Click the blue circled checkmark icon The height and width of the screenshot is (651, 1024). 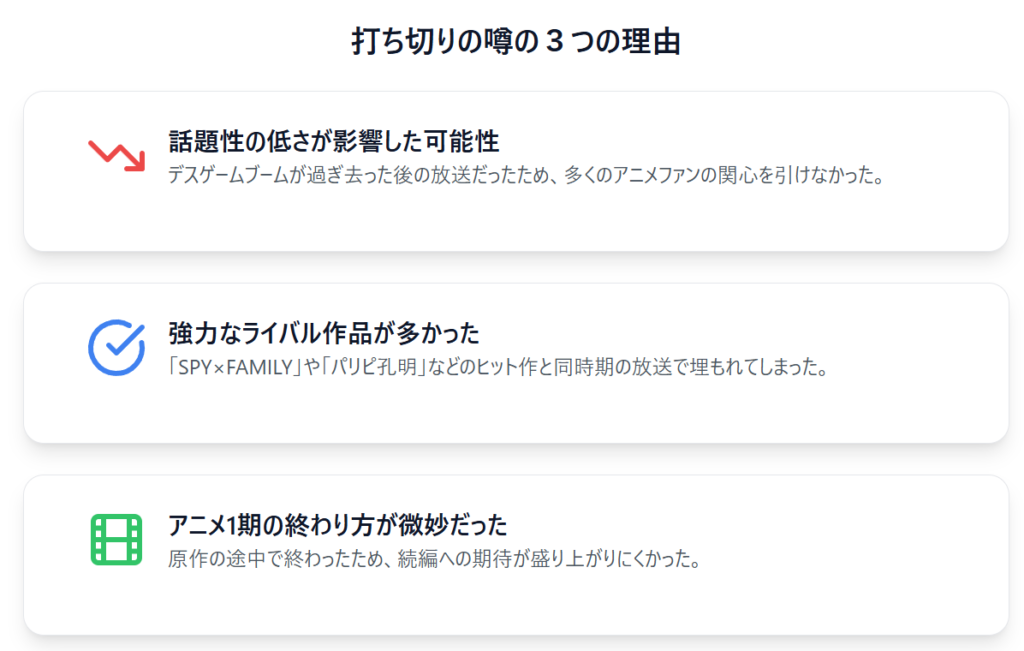(x=117, y=347)
